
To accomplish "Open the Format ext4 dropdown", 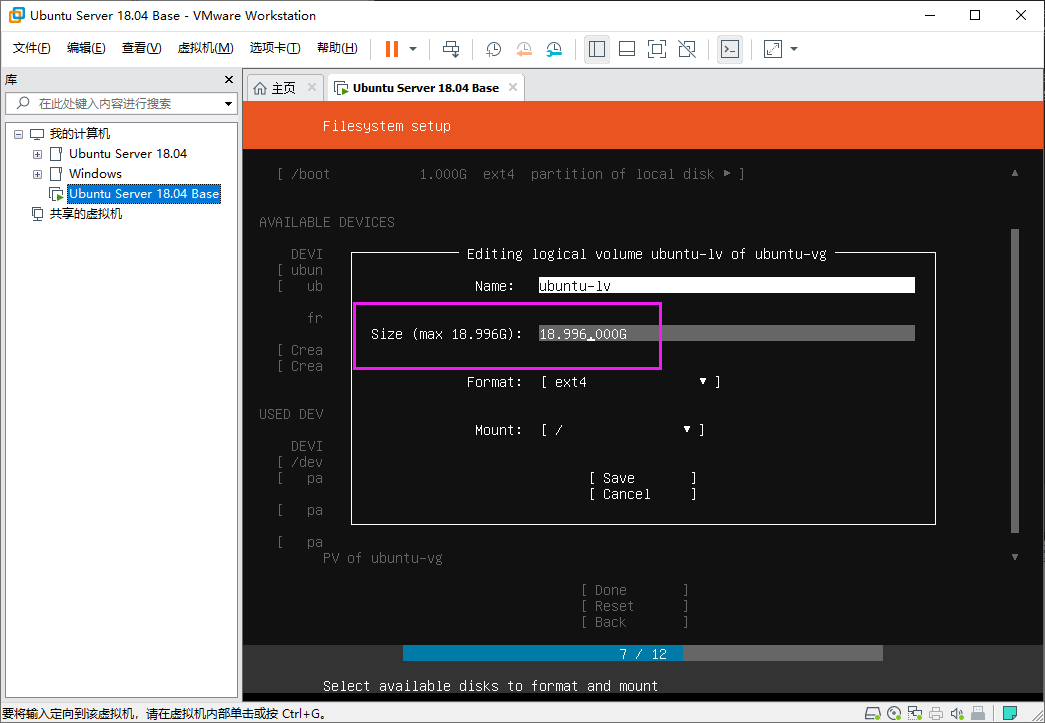I will pyautogui.click(x=631, y=382).
